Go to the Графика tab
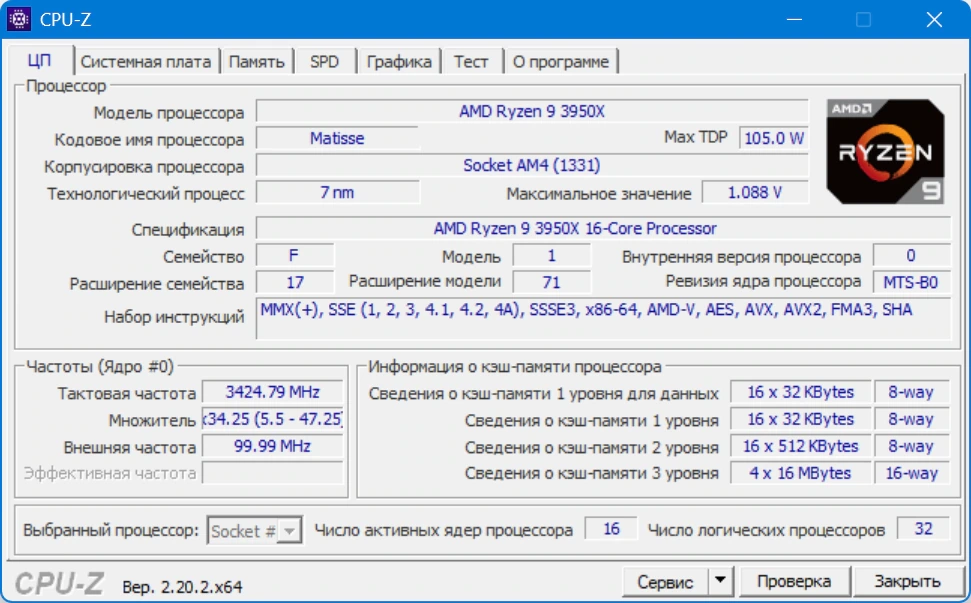Screen dimensions: 971x603 tap(399, 62)
